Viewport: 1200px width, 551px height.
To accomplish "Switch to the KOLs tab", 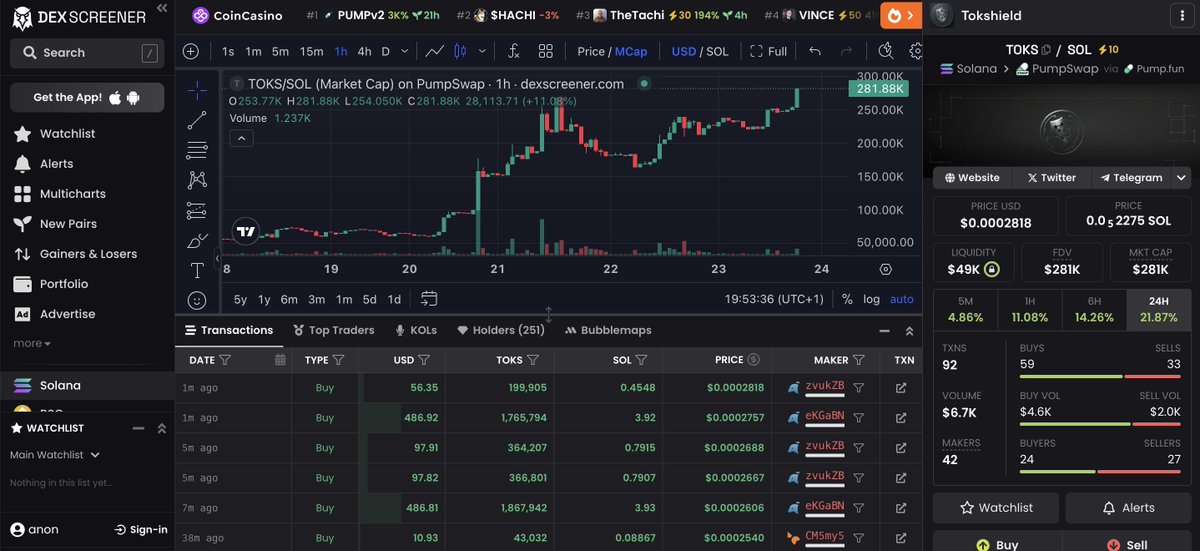I will 416,330.
